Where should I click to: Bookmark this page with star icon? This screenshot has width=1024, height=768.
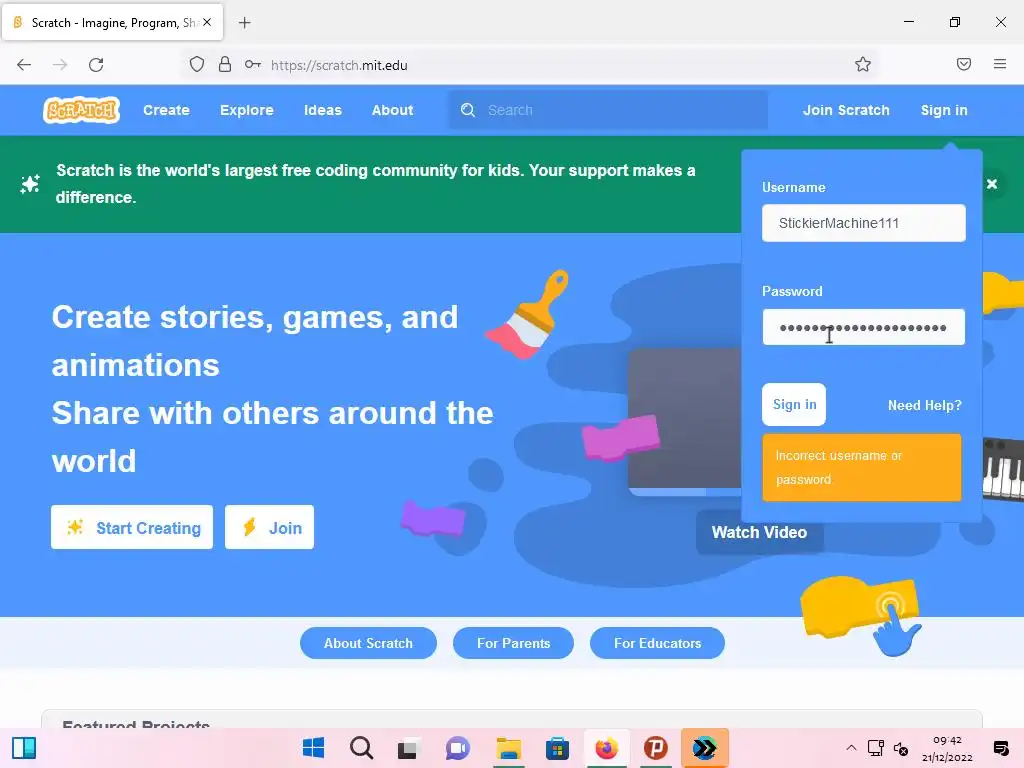(863, 64)
